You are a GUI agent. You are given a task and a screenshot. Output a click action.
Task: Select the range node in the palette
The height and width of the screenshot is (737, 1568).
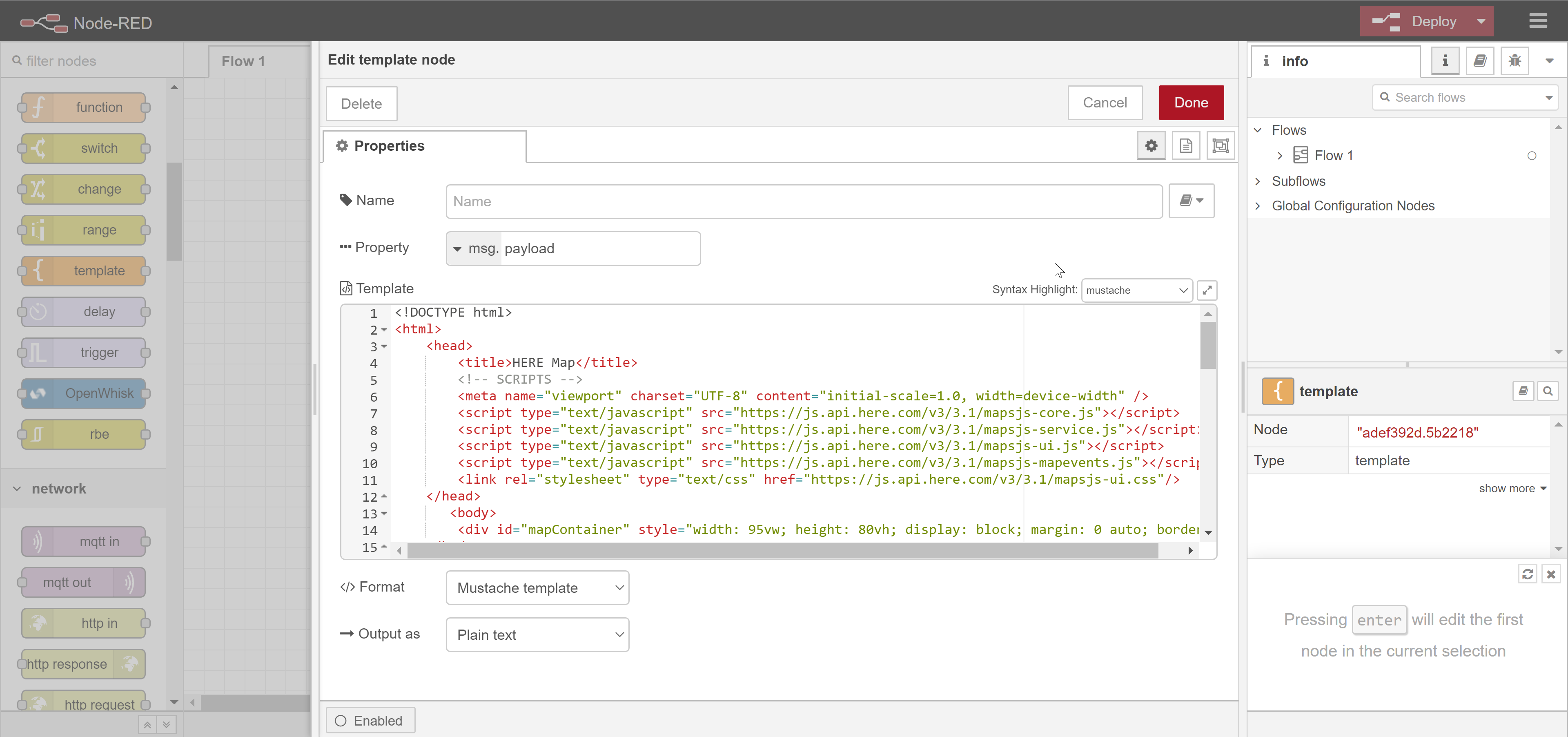tap(84, 230)
